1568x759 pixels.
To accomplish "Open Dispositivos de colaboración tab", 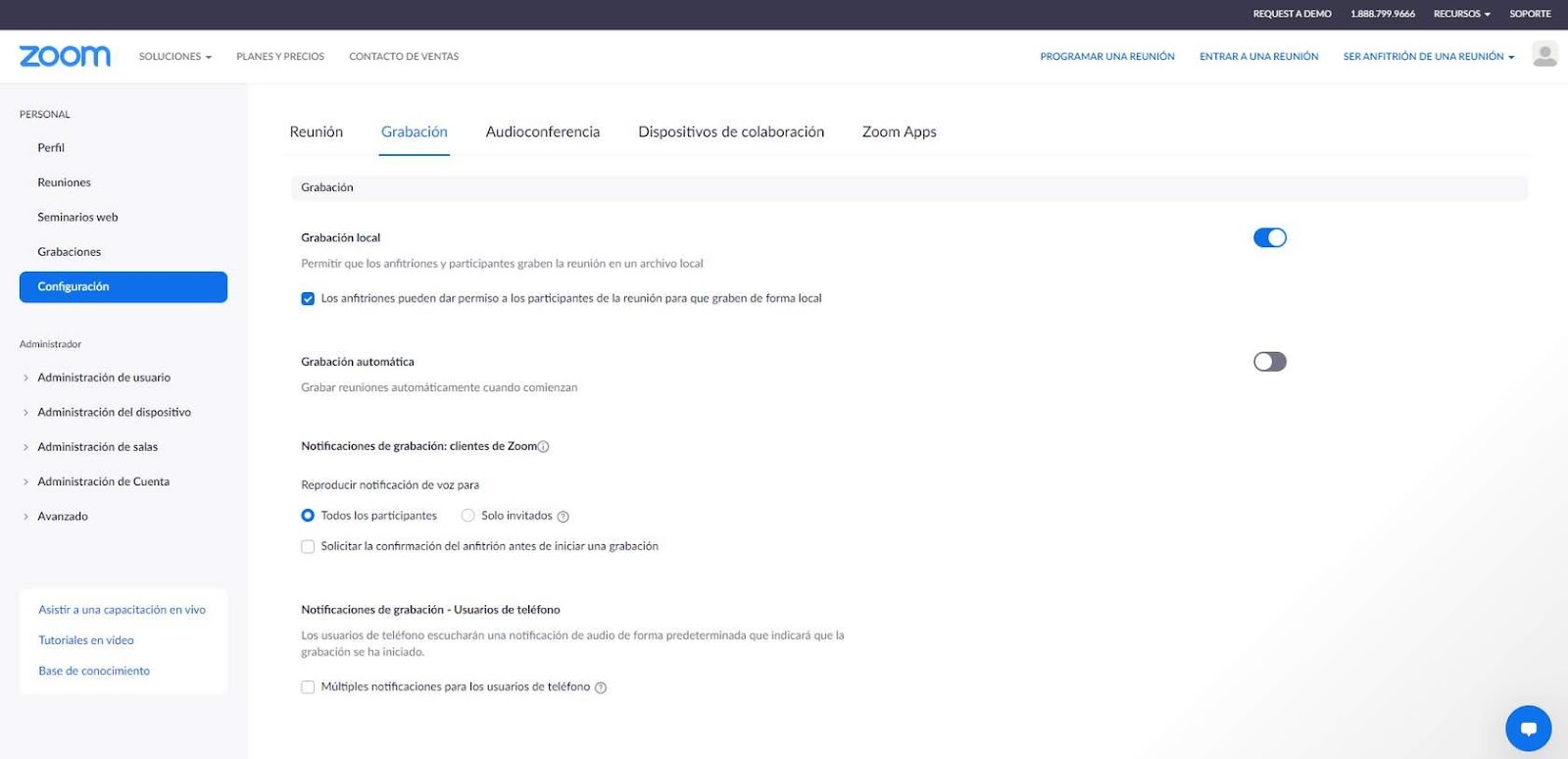I will 731,132.
